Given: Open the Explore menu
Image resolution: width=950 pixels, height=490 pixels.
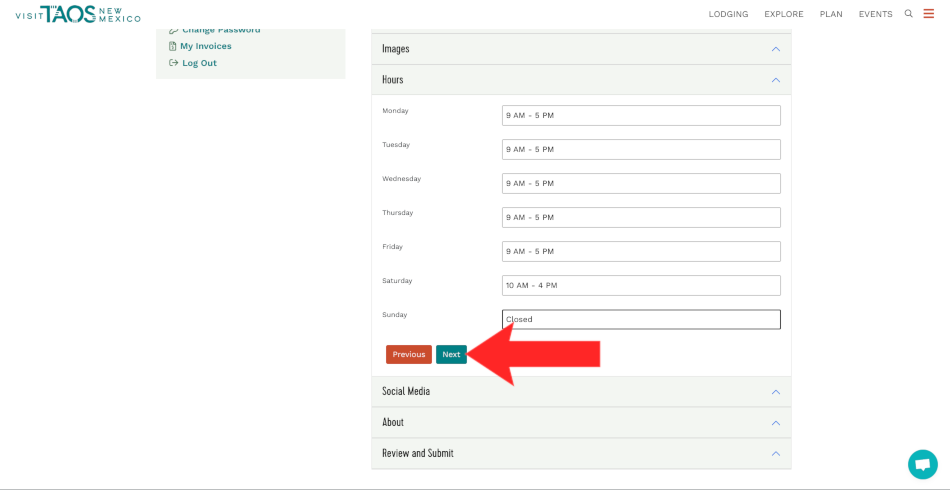Looking at the screenshot, I should pyautogui.click(x=783, y=14).
